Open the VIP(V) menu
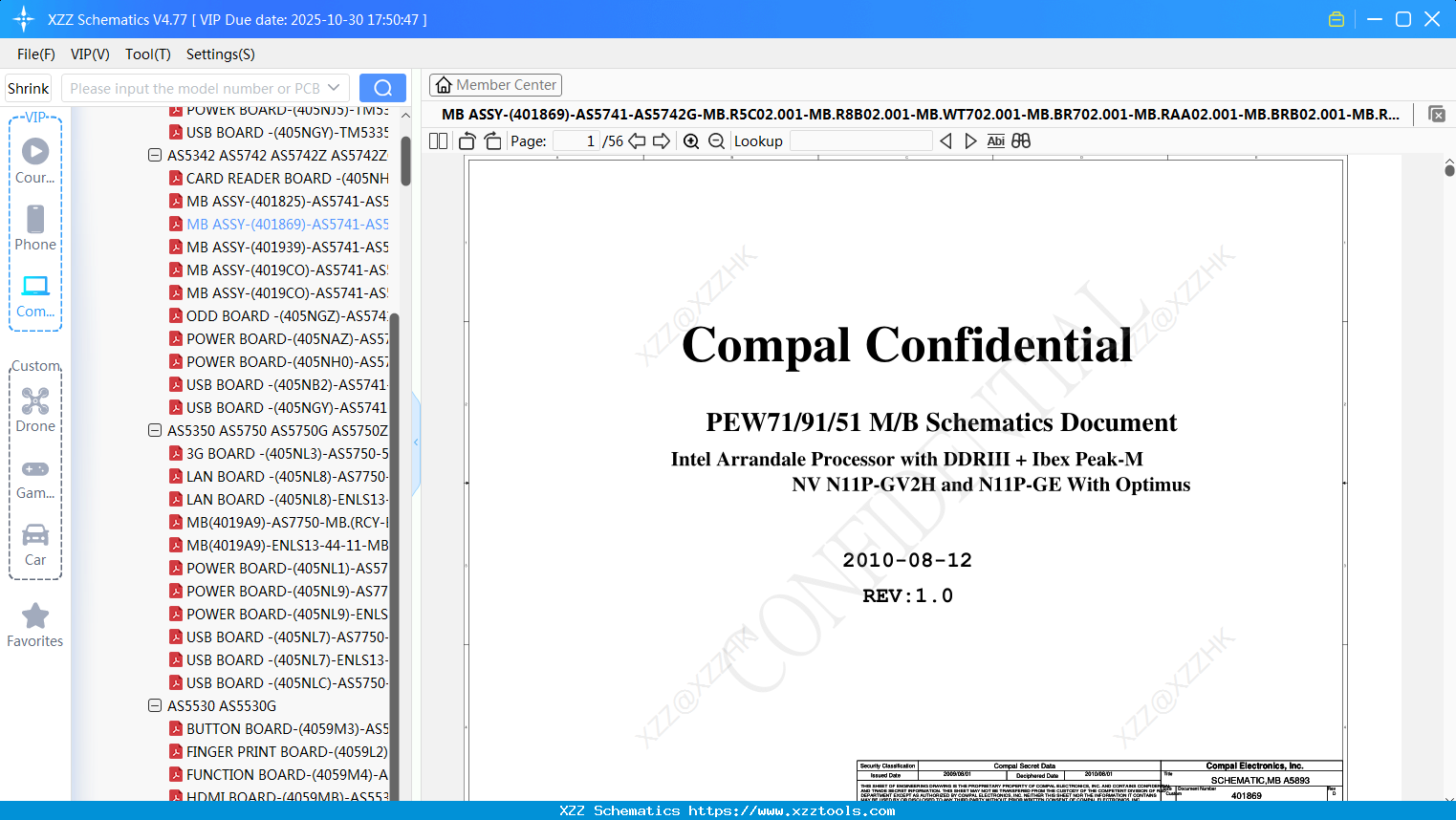 (90, 54)
